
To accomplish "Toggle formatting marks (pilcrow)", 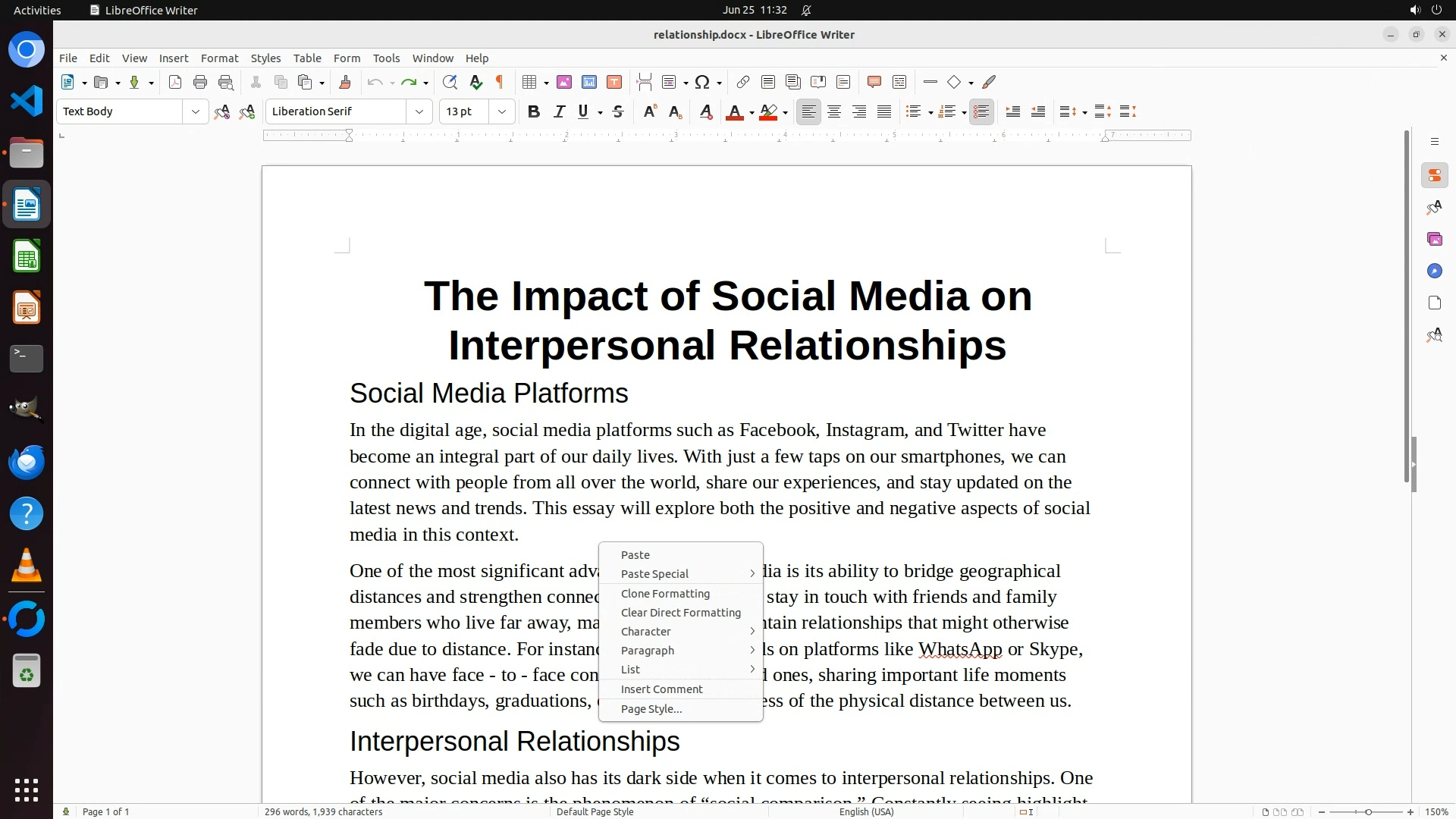I will [x=500, y=83].
